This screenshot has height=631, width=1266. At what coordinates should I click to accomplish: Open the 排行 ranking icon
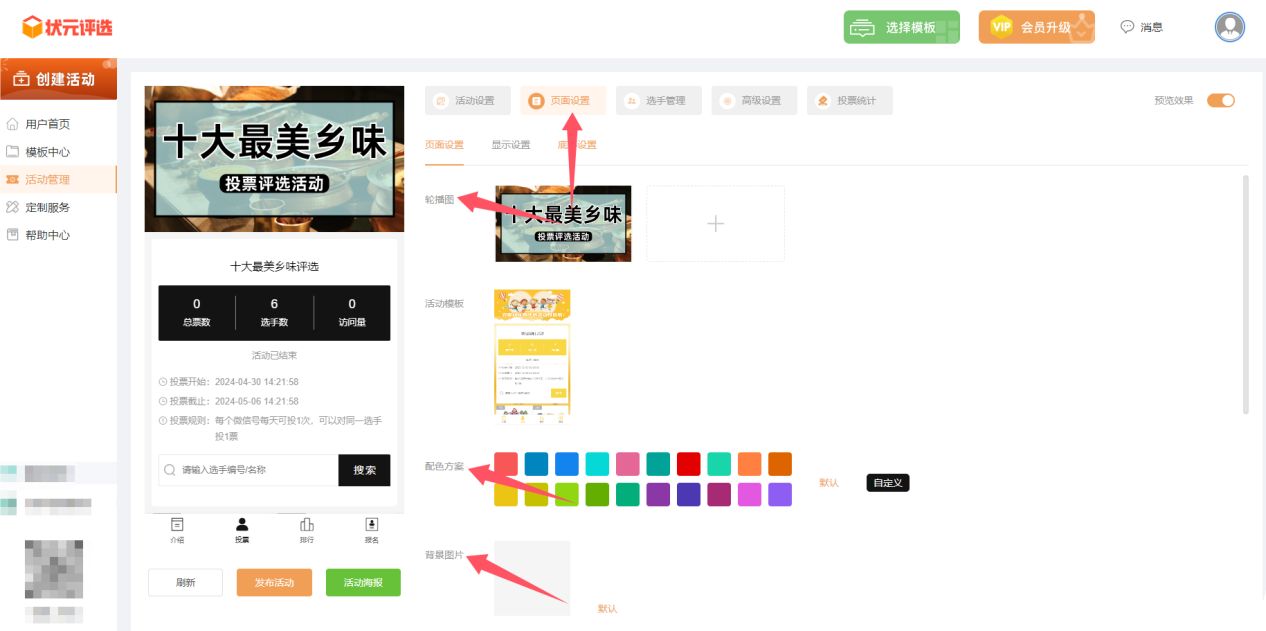[307, 525]
